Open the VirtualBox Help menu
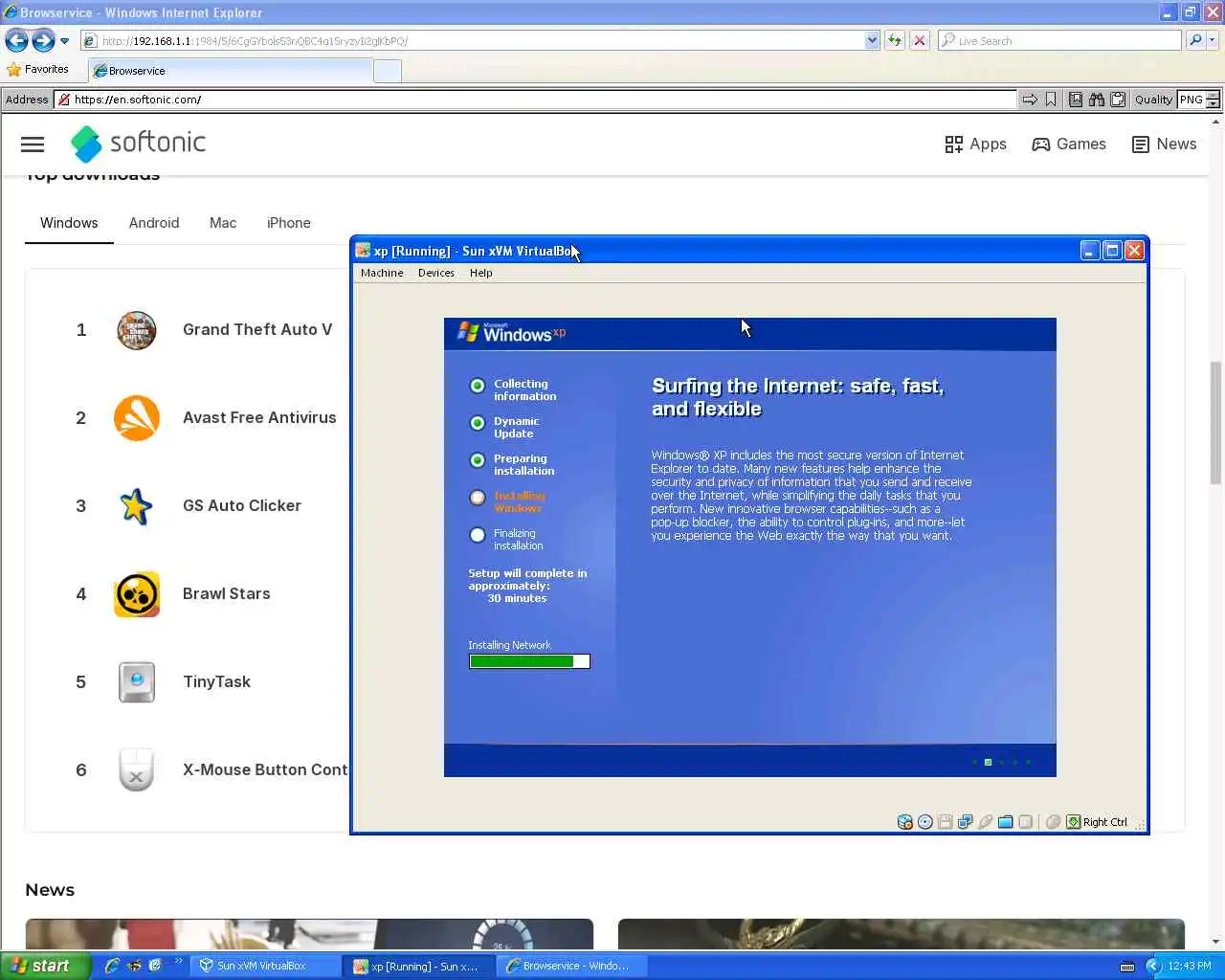The width and height of the screenshot is (1225, 980). pos(481,273)
